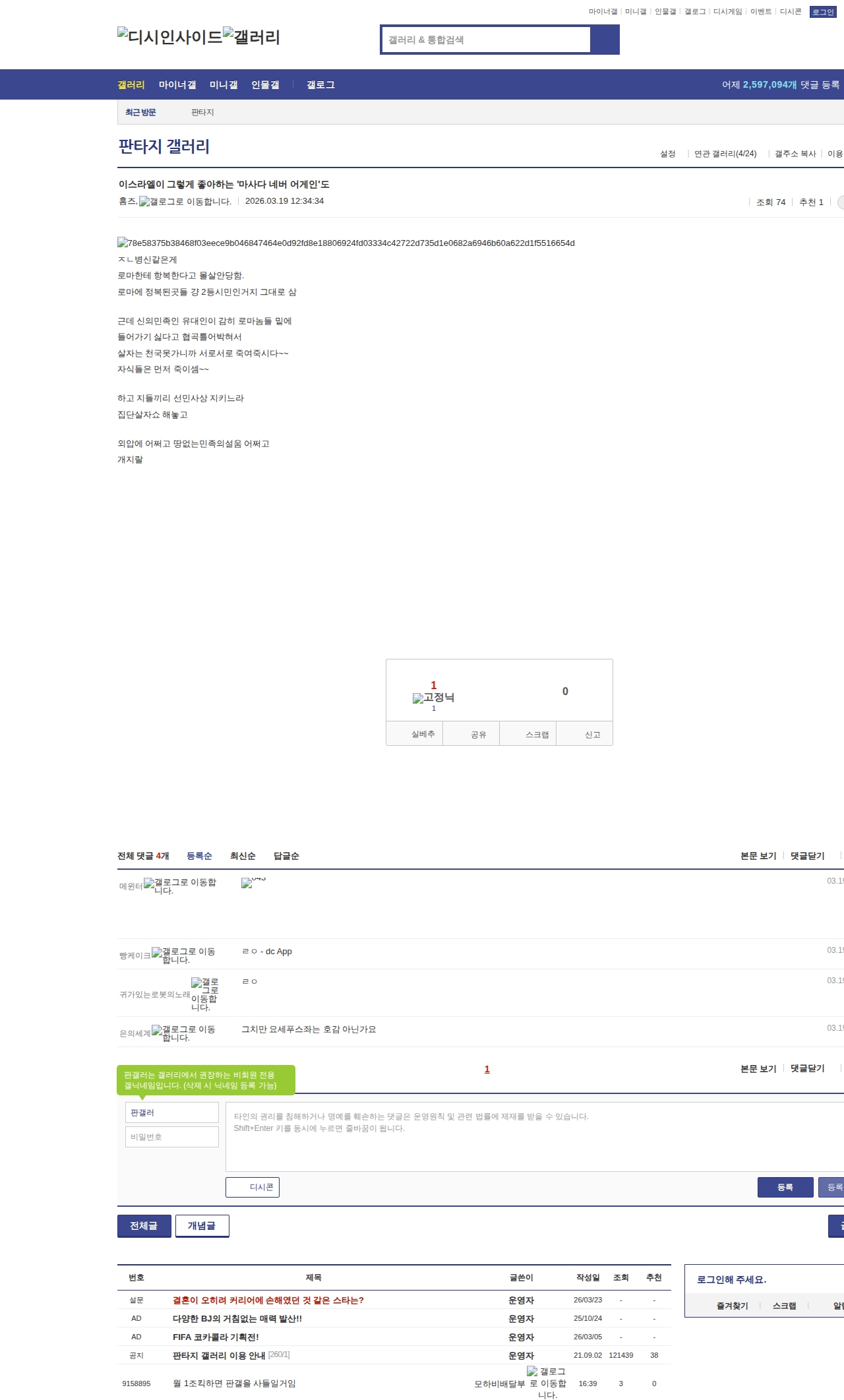
Task: Click the search button beside search box
Action: [605, 40]
